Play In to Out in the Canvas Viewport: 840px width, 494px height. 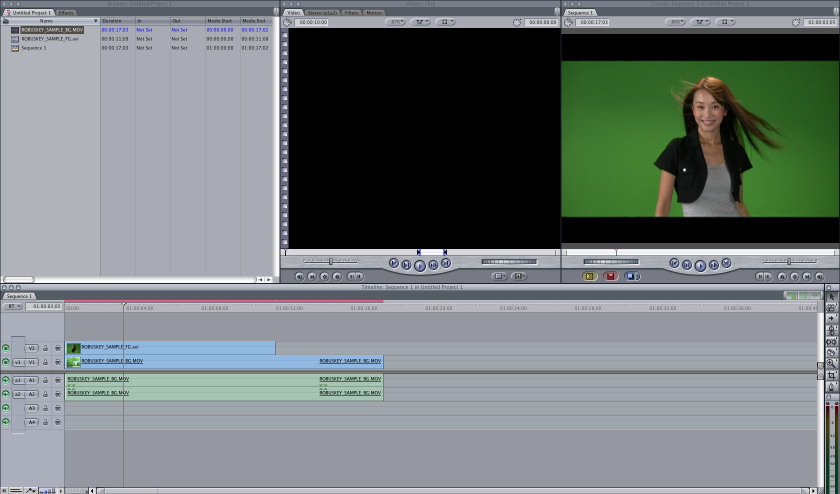pyautogui.click(x=687, y=265)
